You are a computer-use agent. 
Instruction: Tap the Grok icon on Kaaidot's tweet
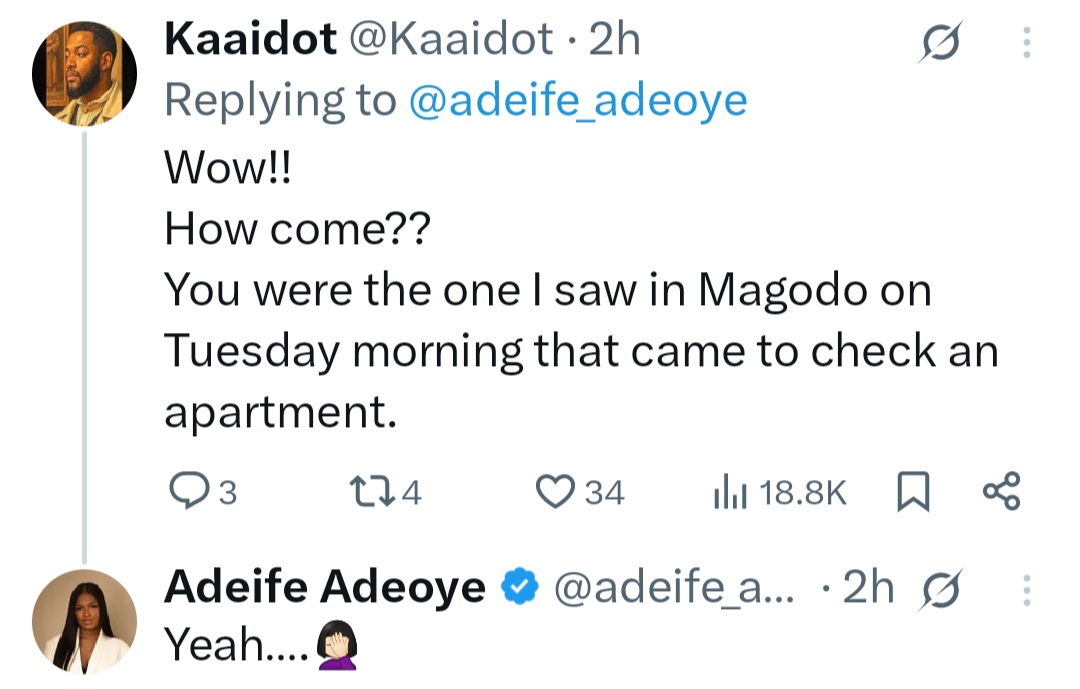(x=940, y=45)
